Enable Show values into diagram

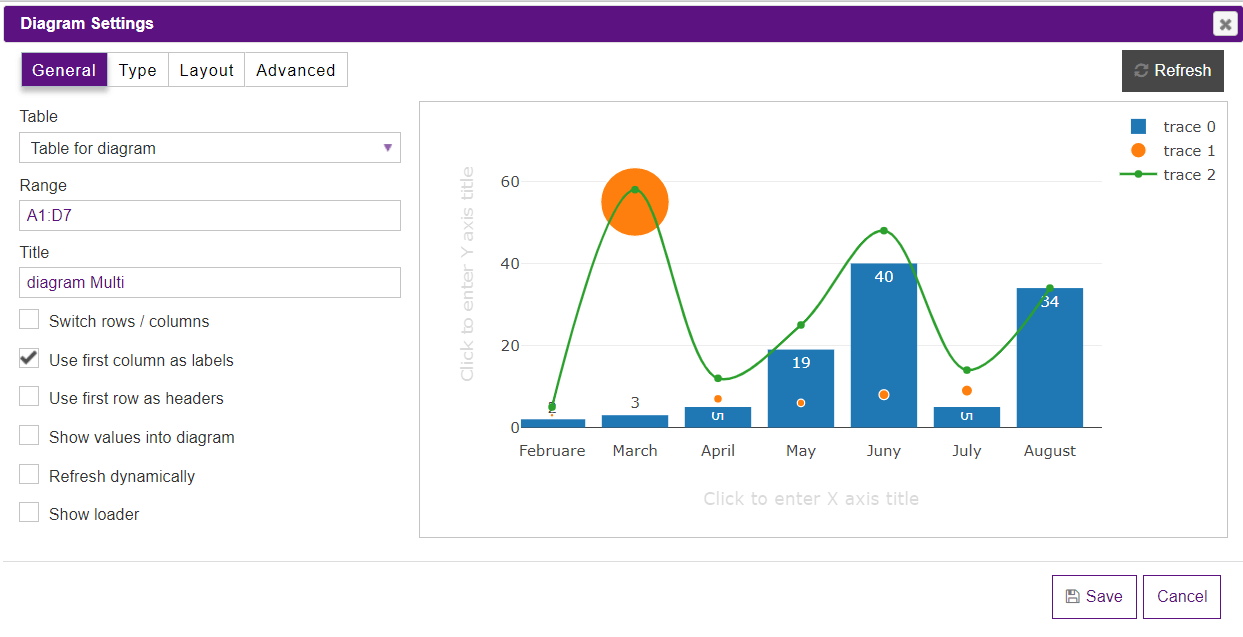tap(29, 436)
